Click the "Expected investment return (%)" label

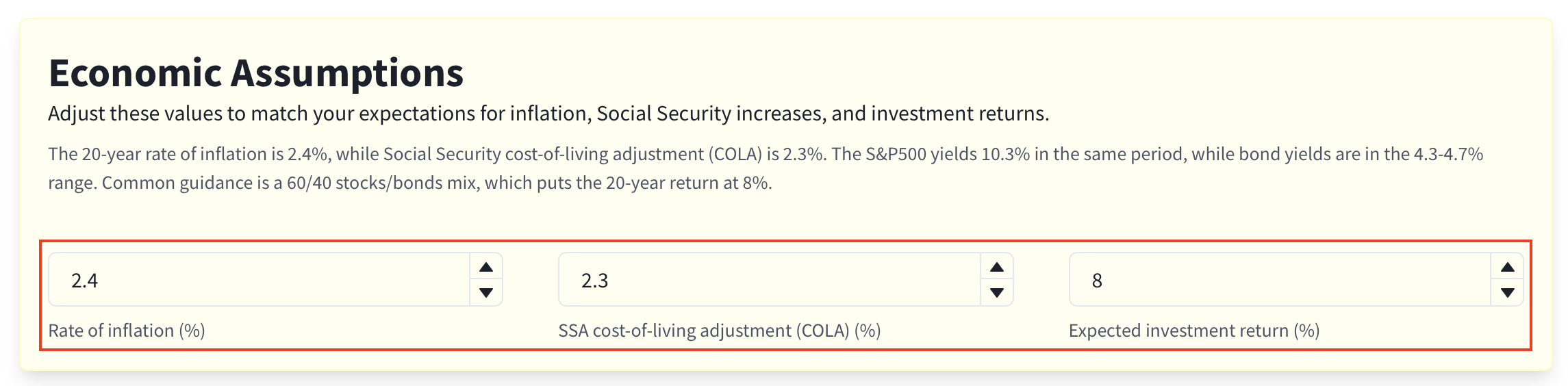pos(1194,331)
